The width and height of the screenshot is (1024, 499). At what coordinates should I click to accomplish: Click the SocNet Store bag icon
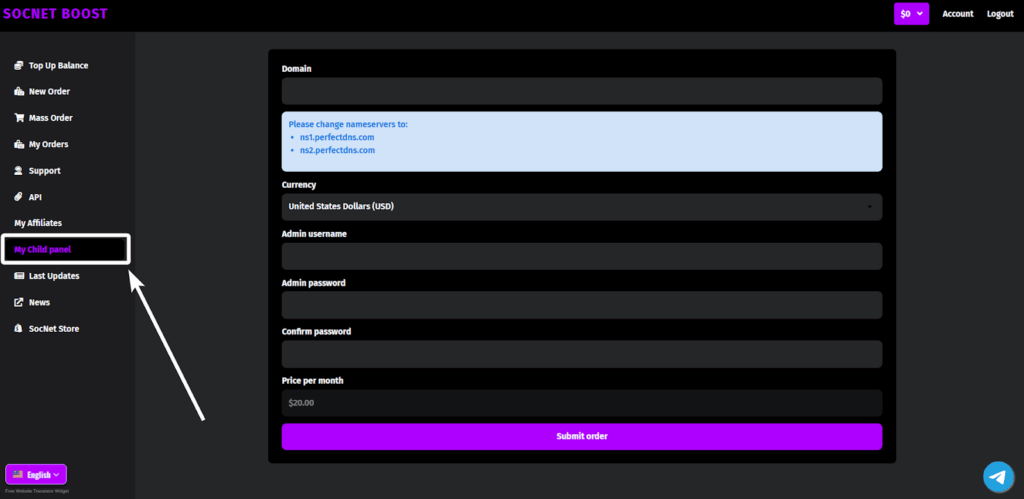[19, 329]
